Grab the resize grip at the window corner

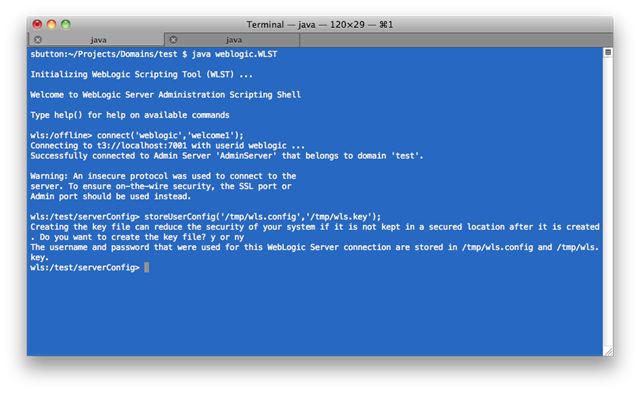pyautogui.click(x=608, y=351)
